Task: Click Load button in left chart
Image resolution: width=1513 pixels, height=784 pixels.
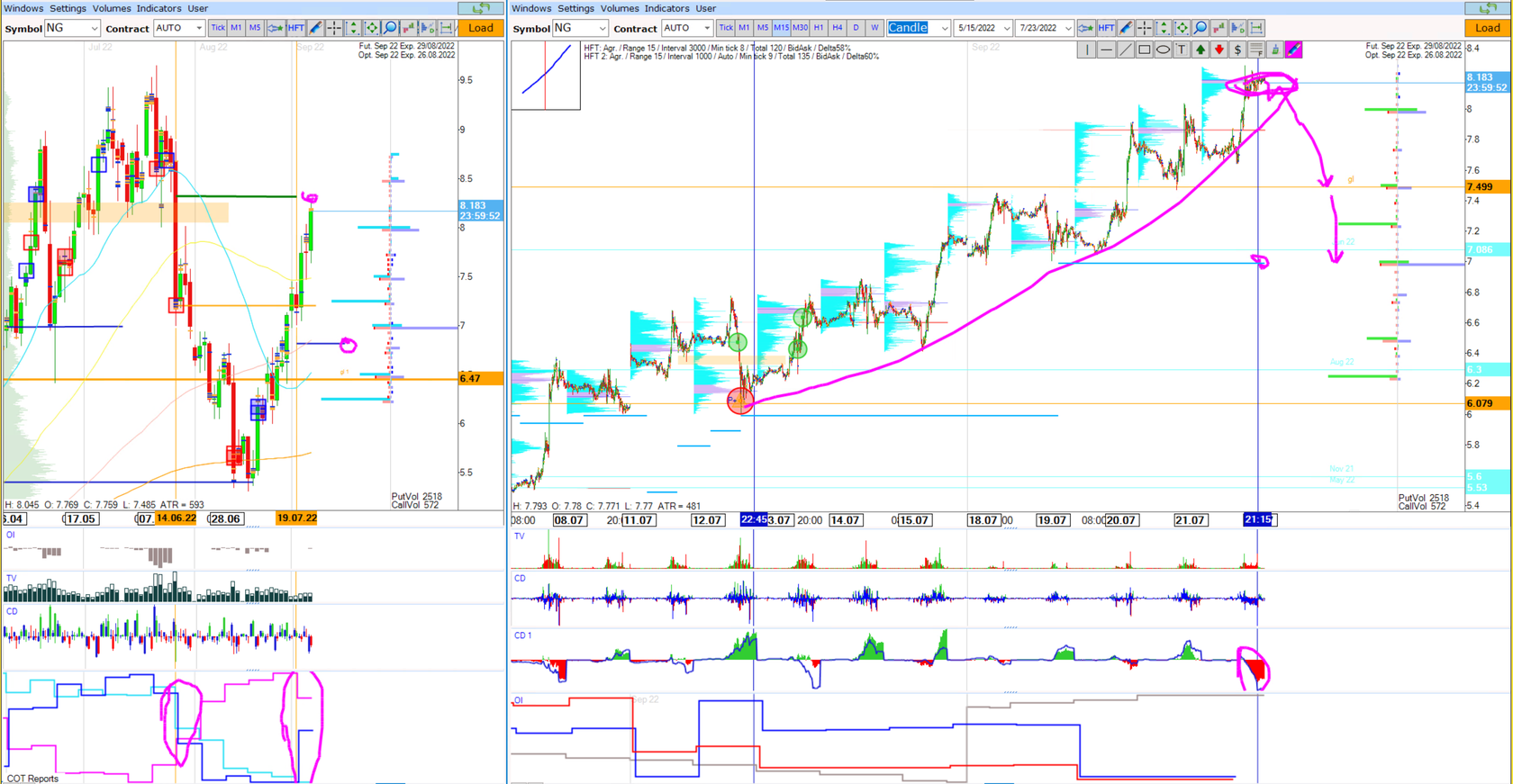Action: pos(481,28)
